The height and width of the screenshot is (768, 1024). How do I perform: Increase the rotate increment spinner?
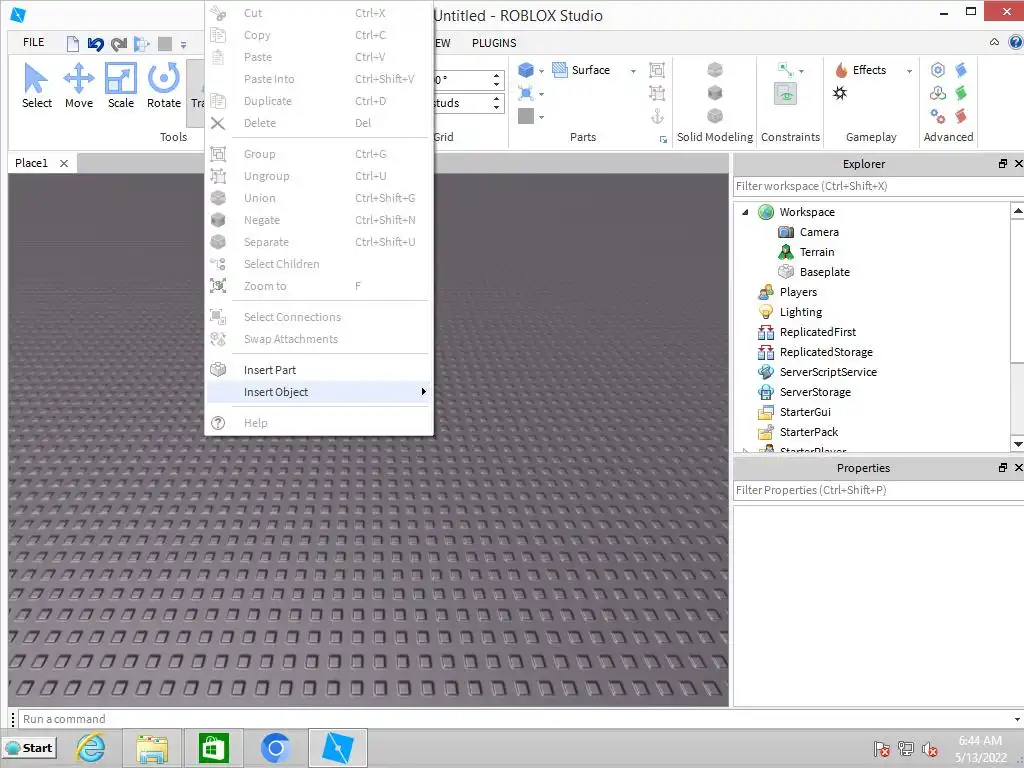point(496,76)
